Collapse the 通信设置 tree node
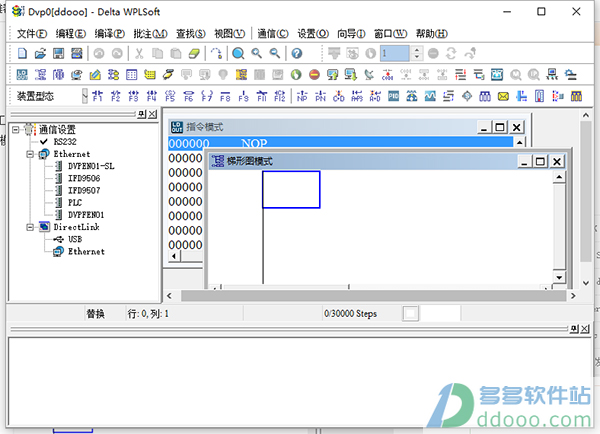600x434 pixels. (x=15, y=130)
